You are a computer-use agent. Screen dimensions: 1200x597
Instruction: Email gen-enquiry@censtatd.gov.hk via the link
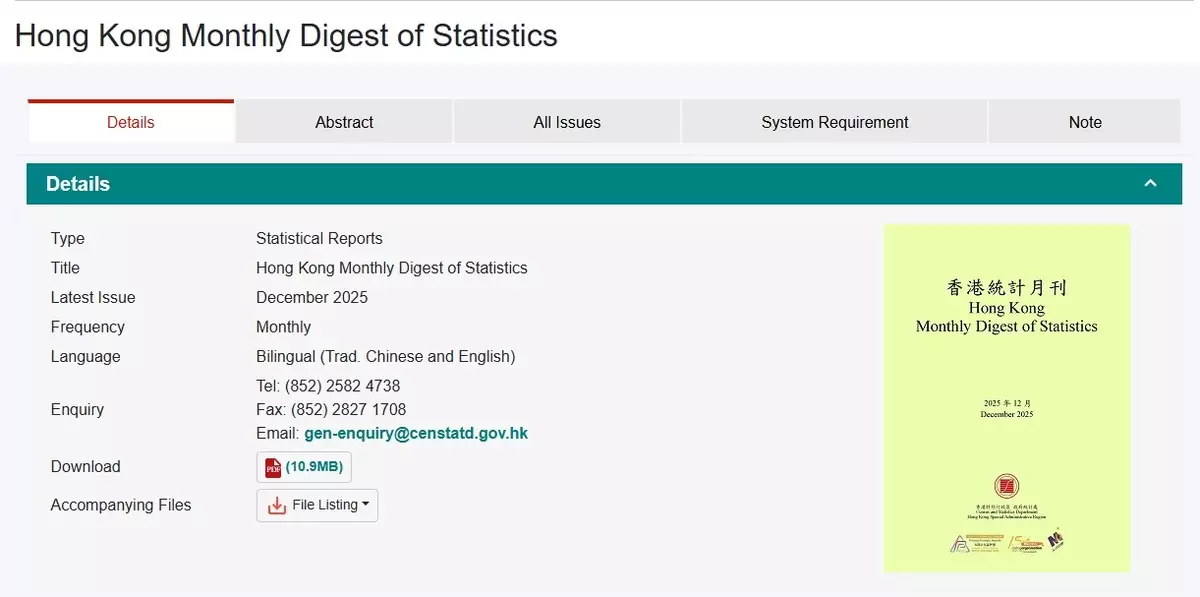[x=416, y=434]
